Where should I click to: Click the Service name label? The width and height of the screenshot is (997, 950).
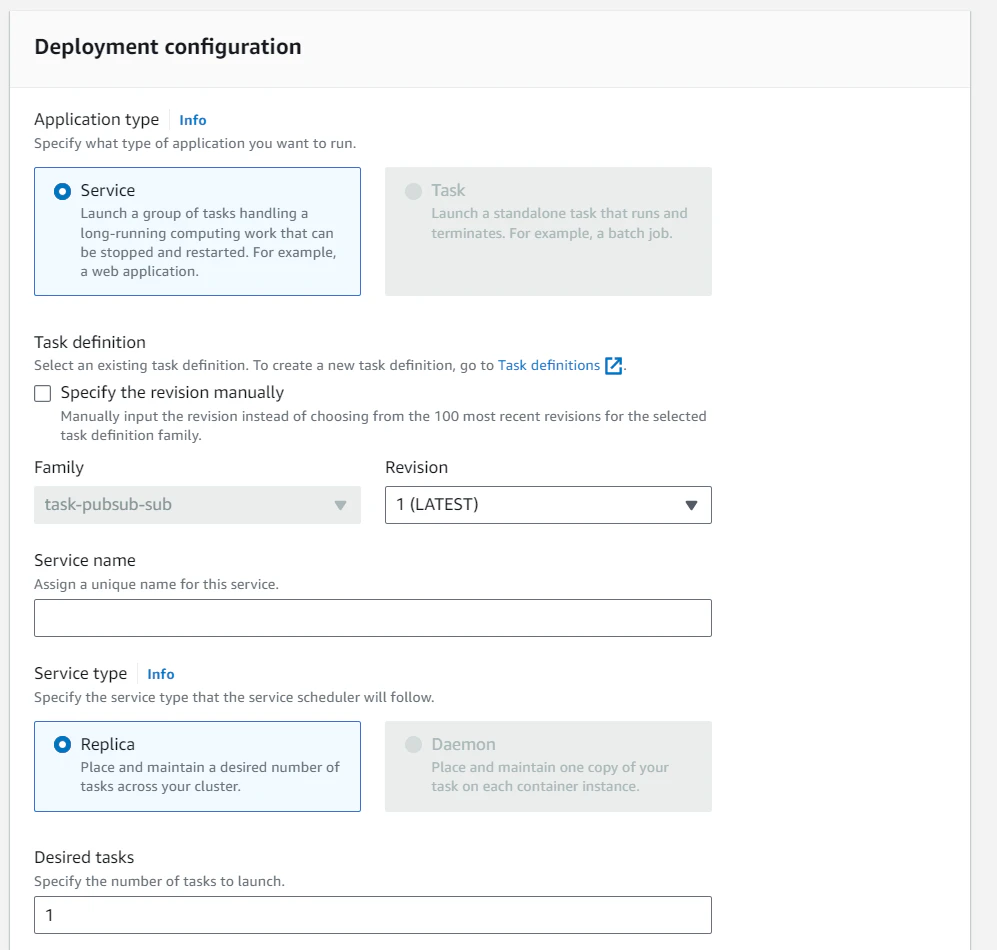[85, 561]
